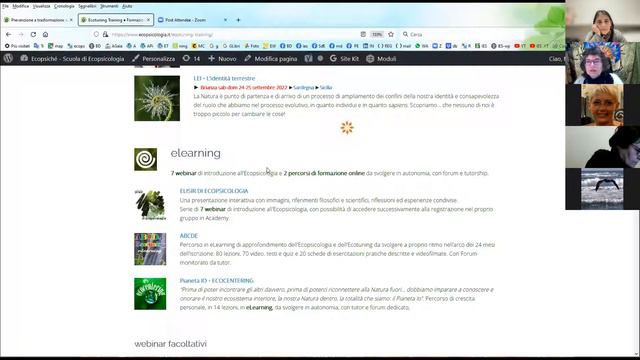Image resolution: width=640 pixels, height=360 pixels.
Task: Open the browser home page
Action: tap(45, 34)
